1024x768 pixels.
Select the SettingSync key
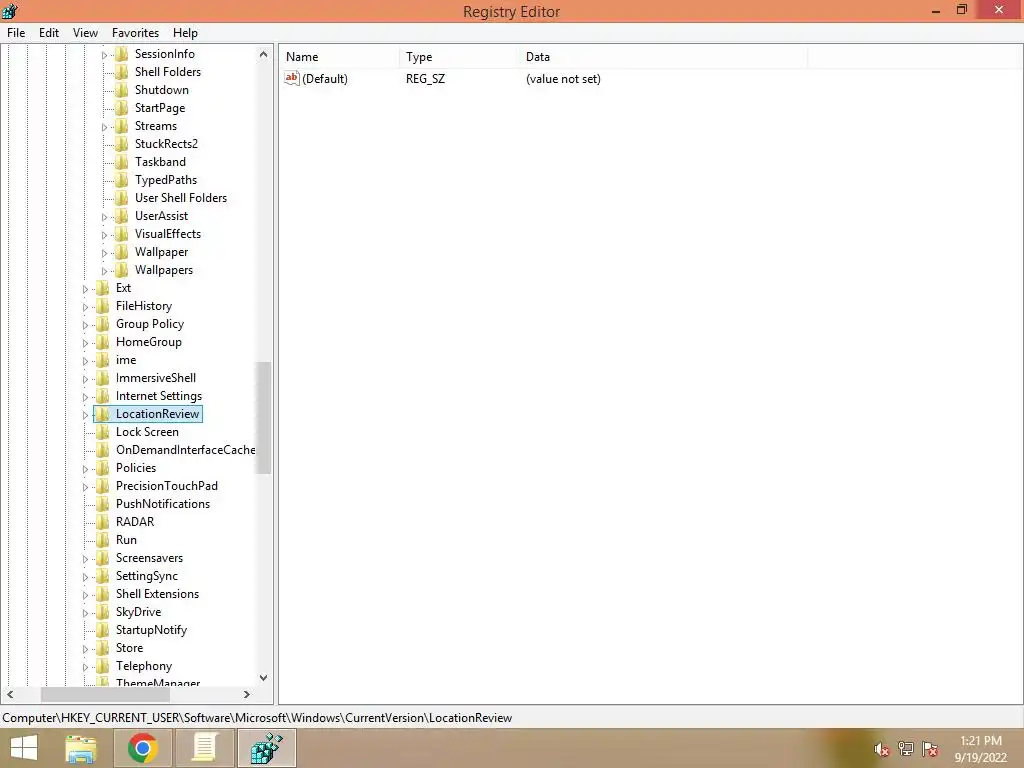pos(146,576)
